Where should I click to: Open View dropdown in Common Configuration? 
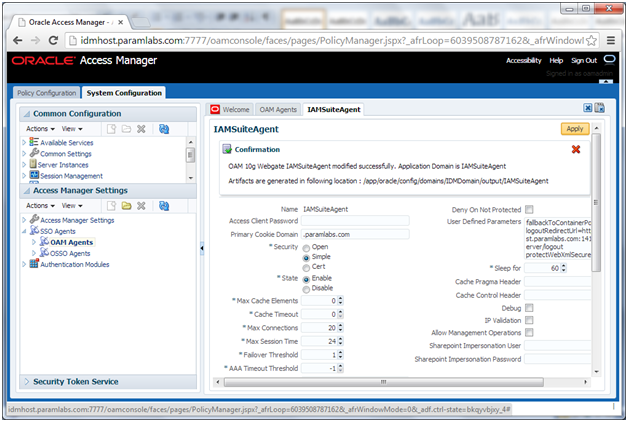click(x=72, y=129)
